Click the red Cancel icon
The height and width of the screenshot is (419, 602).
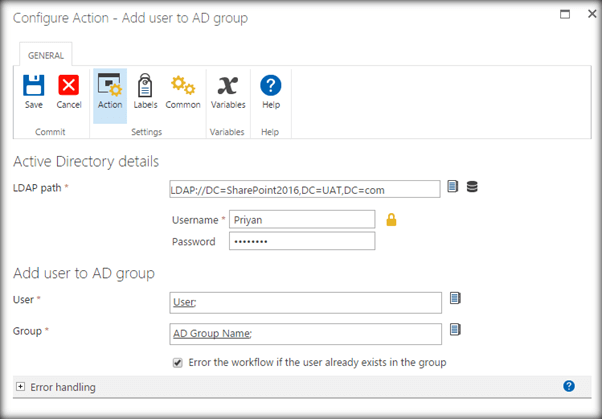click(69, 86)
